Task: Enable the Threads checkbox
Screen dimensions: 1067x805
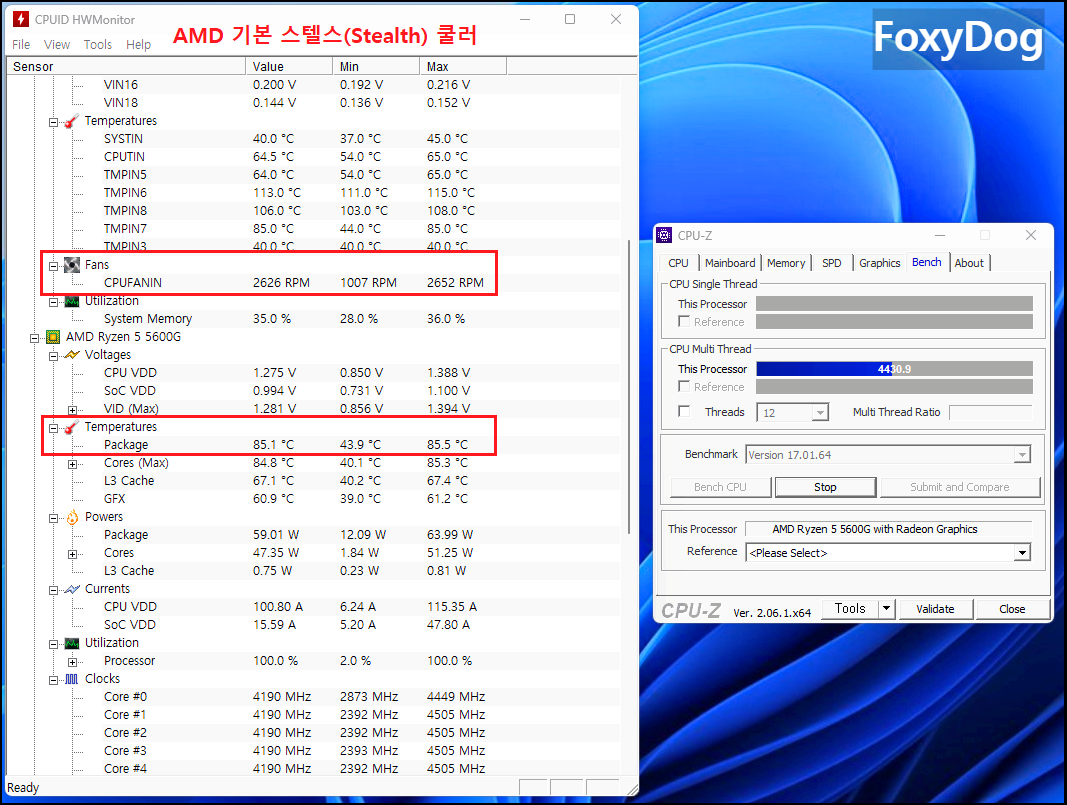Action: pos(684,411)
